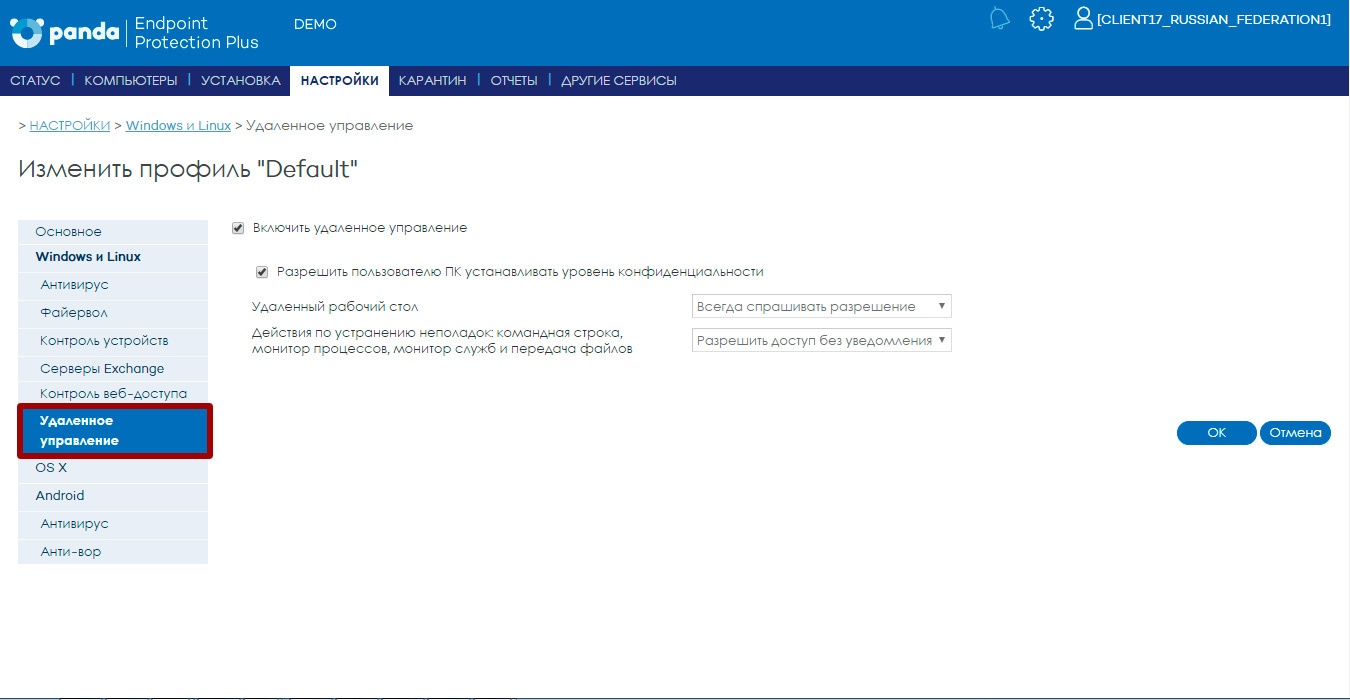This screenshot has width=1350, height=700.
Task: Open Контроль веб-доступа sidebar section
Action: tap(113, 394)
